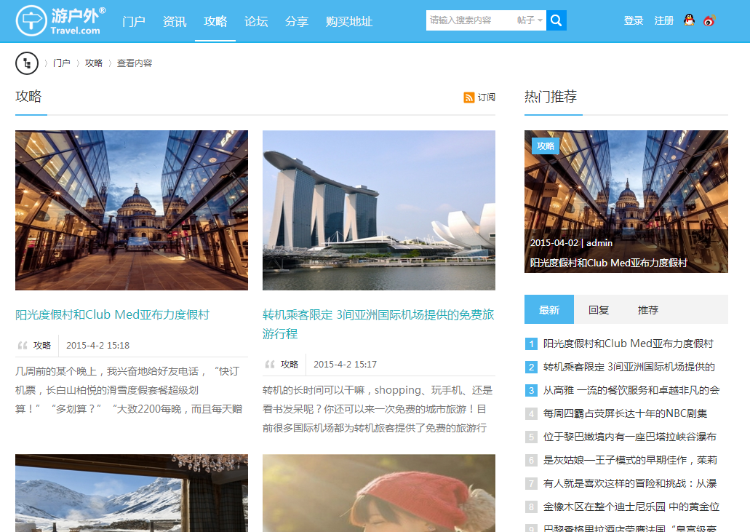Click 攻略 category under second article

point(289,365)
